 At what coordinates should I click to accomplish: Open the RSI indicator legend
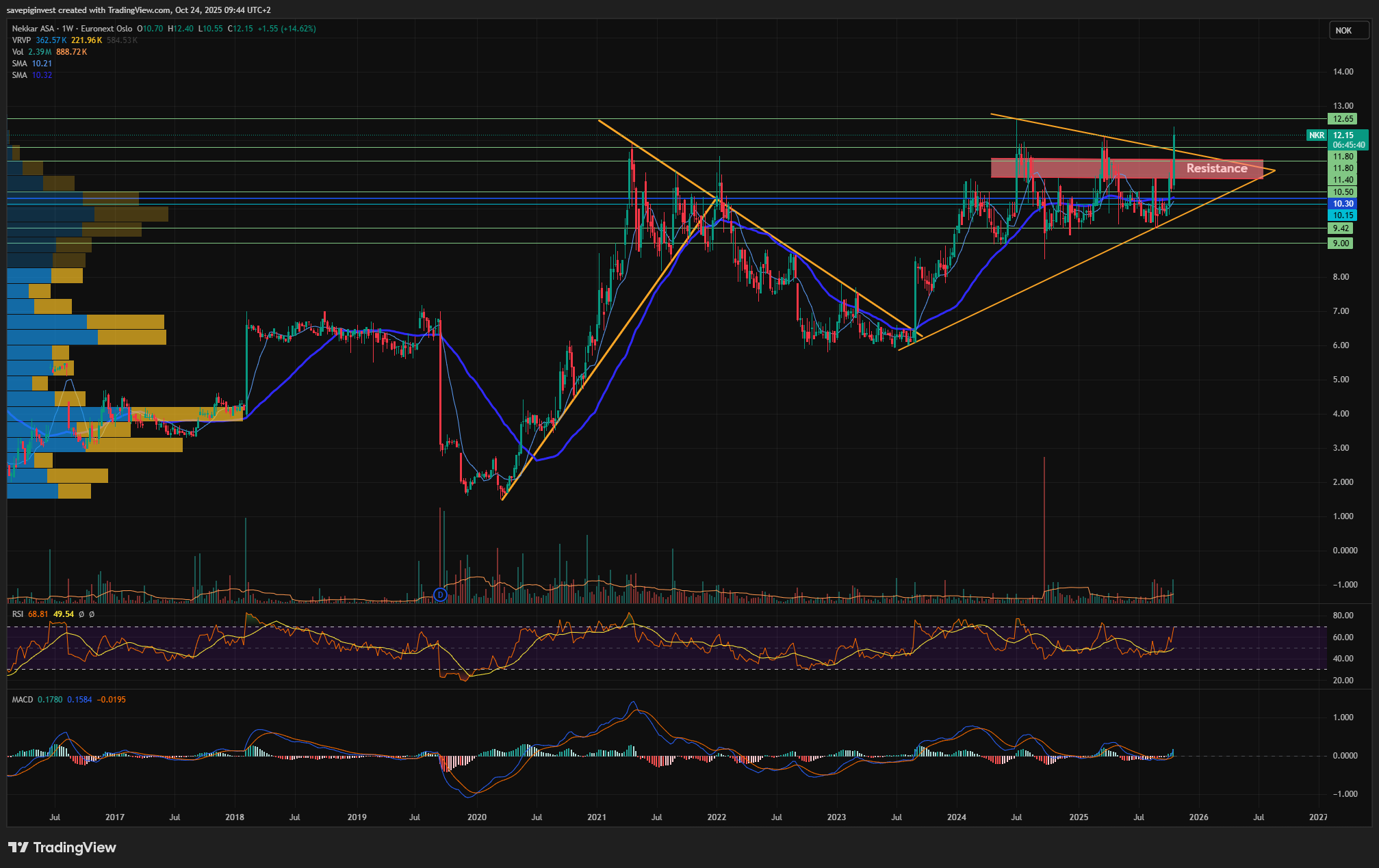[x=18, y=614]
